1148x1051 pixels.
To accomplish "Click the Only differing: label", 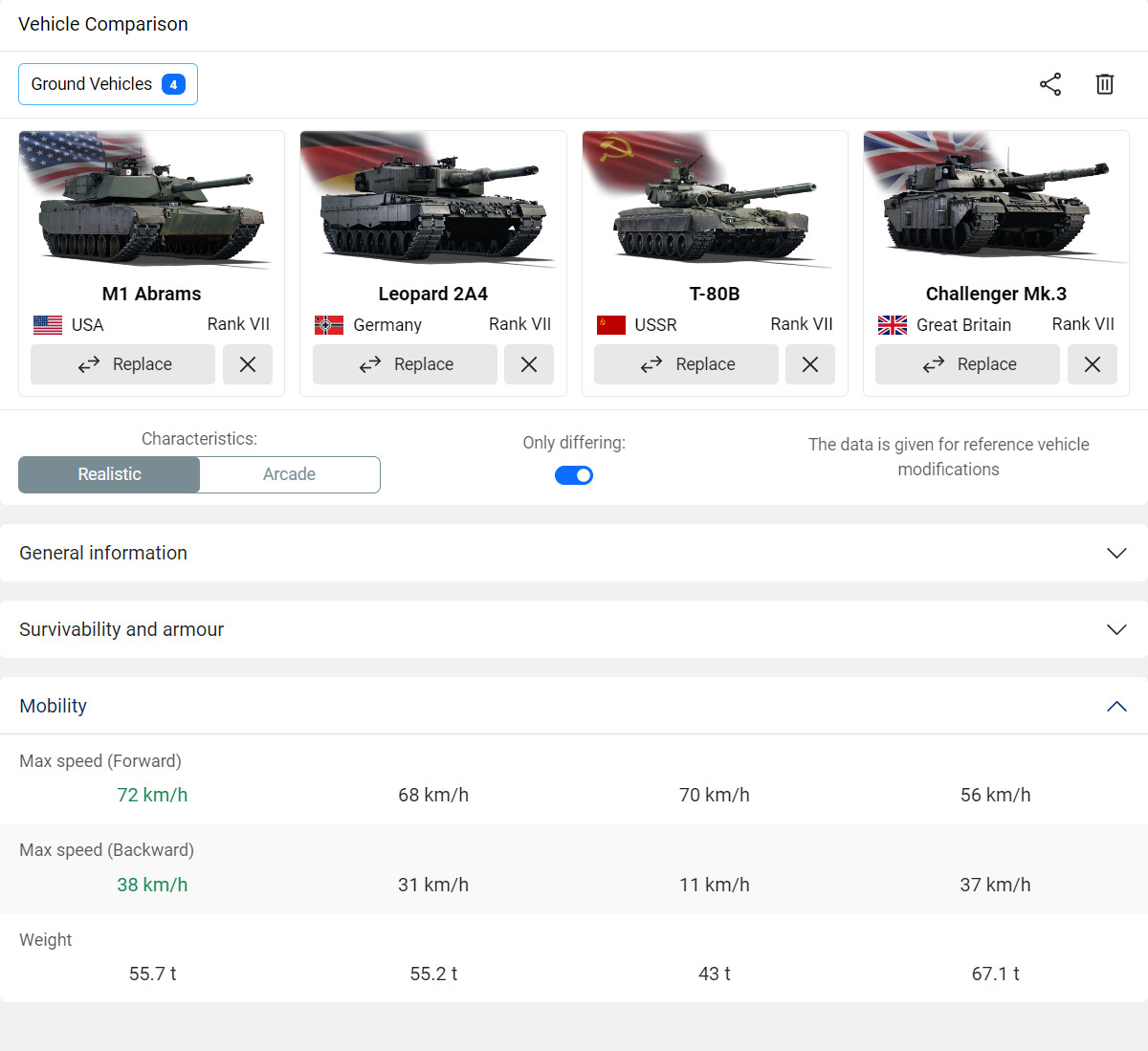I will click(x=574, y=443).
